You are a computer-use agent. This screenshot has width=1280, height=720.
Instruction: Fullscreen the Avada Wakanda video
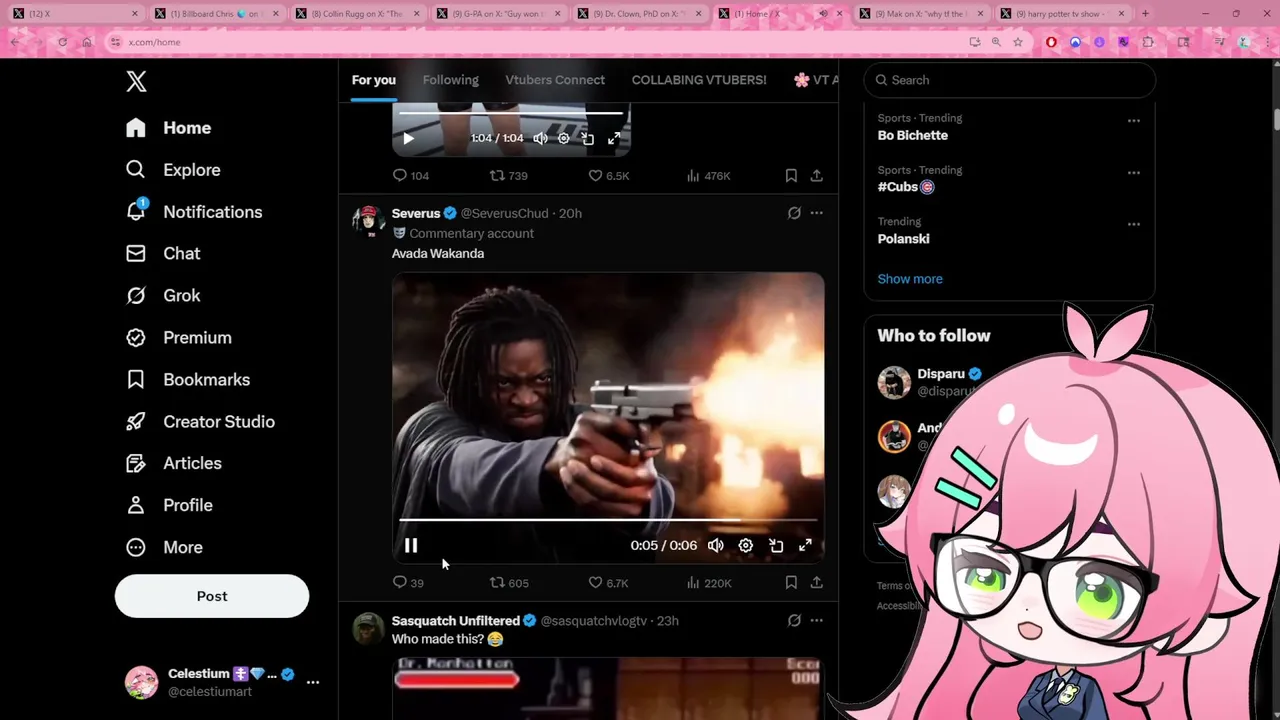point(805,546)
